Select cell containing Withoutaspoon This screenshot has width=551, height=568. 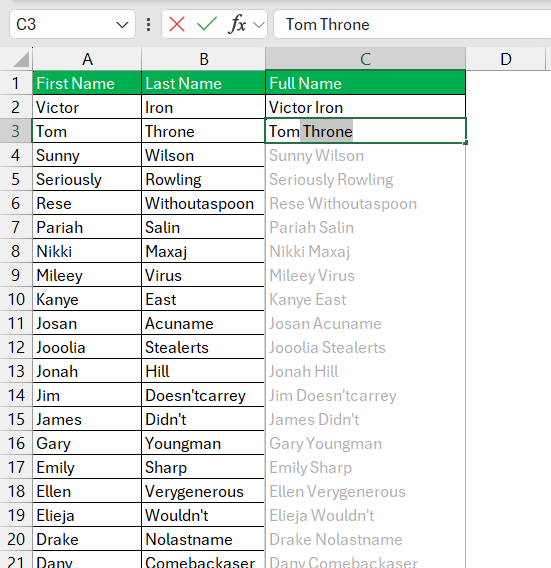pyautogui.click(x=203, y=203)
